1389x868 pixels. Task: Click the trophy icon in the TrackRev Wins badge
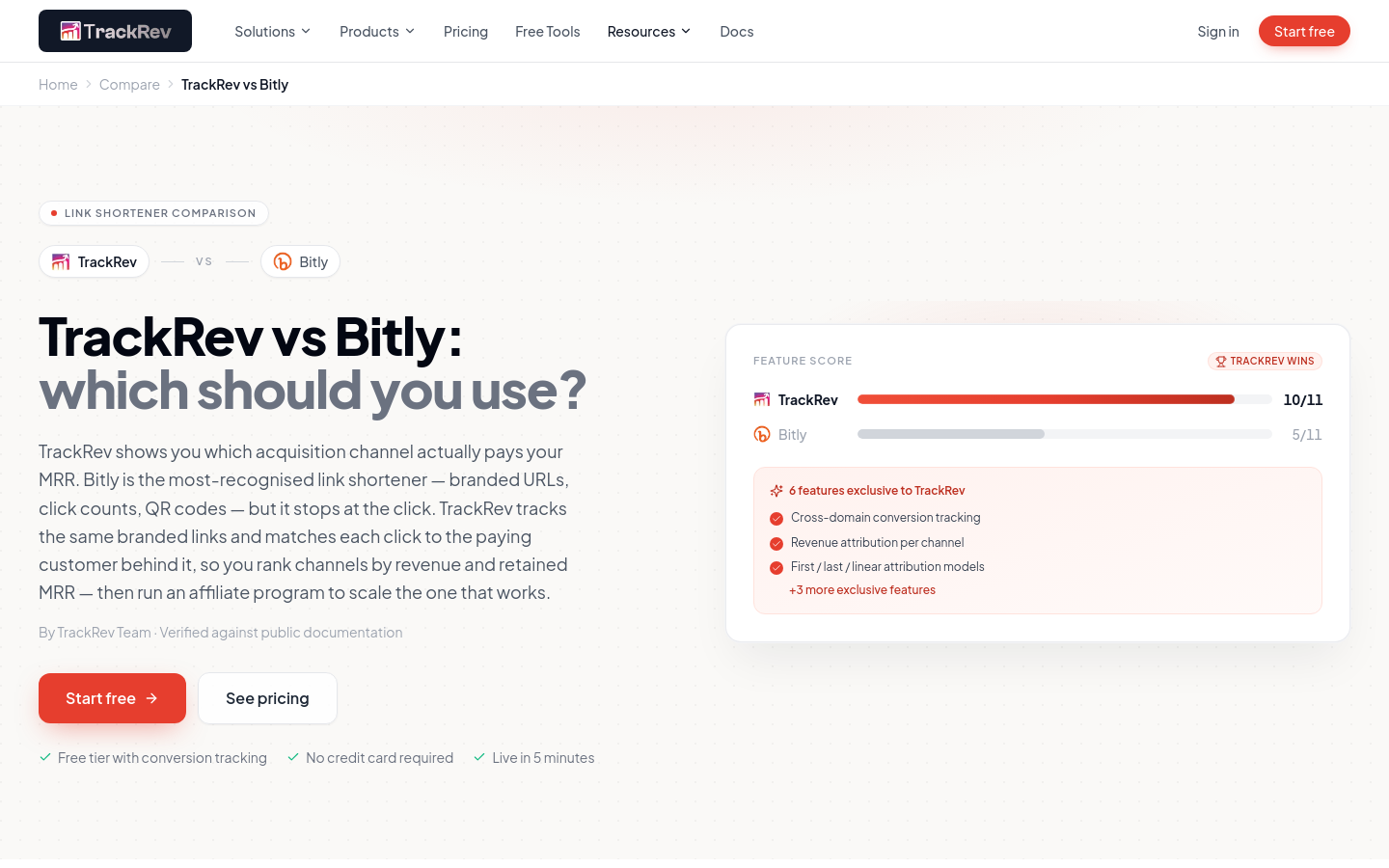1221,362
